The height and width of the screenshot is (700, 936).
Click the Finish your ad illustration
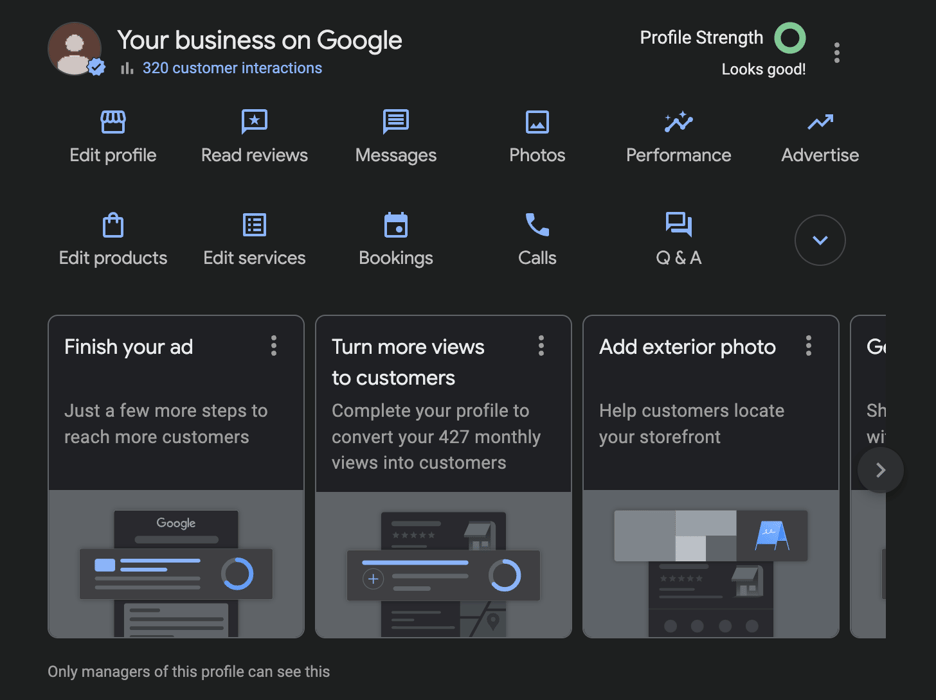click(x=176, y=564)
